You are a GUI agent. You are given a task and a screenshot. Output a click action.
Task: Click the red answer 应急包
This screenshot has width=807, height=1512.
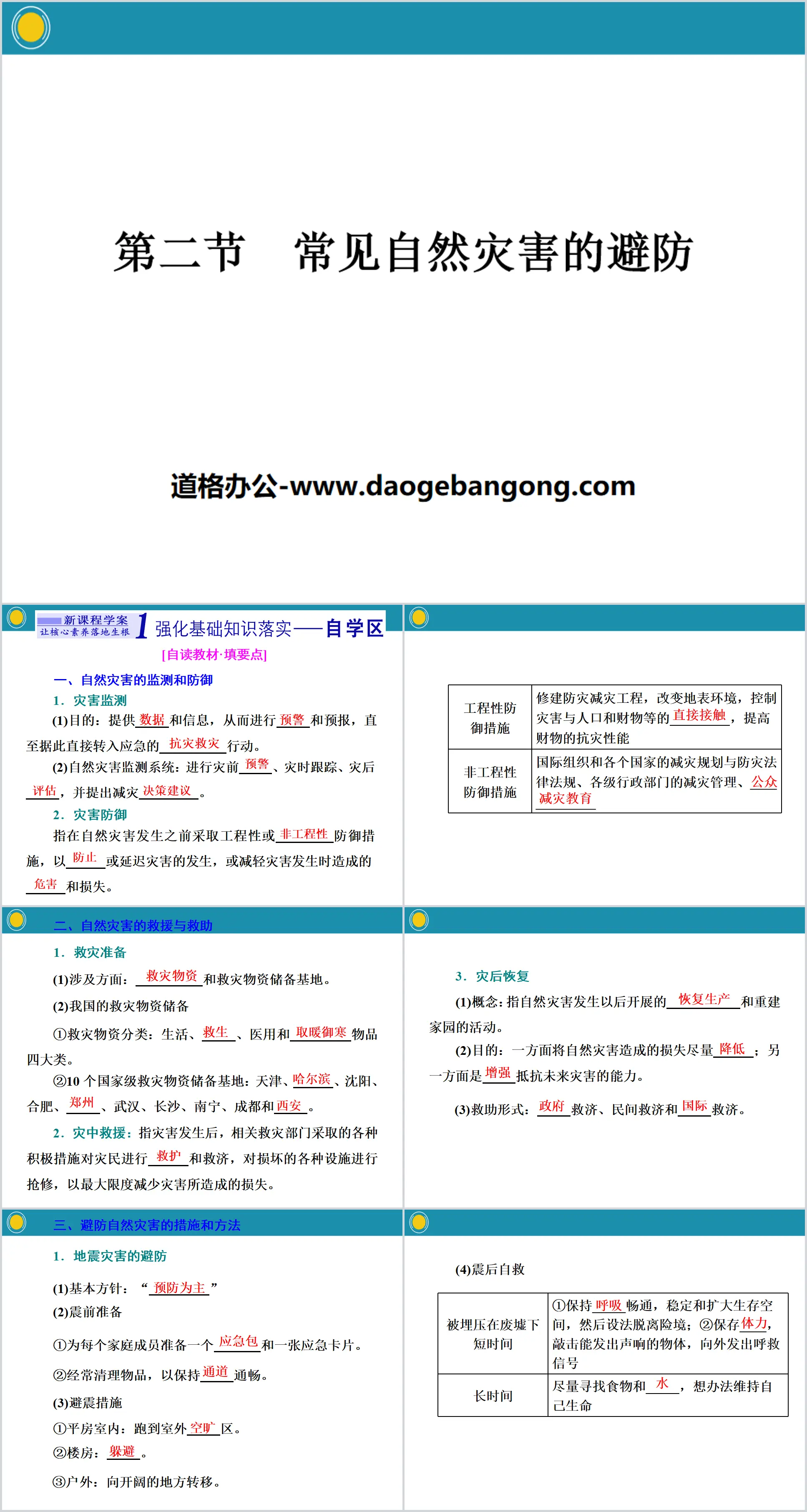tap(238, 1341)
